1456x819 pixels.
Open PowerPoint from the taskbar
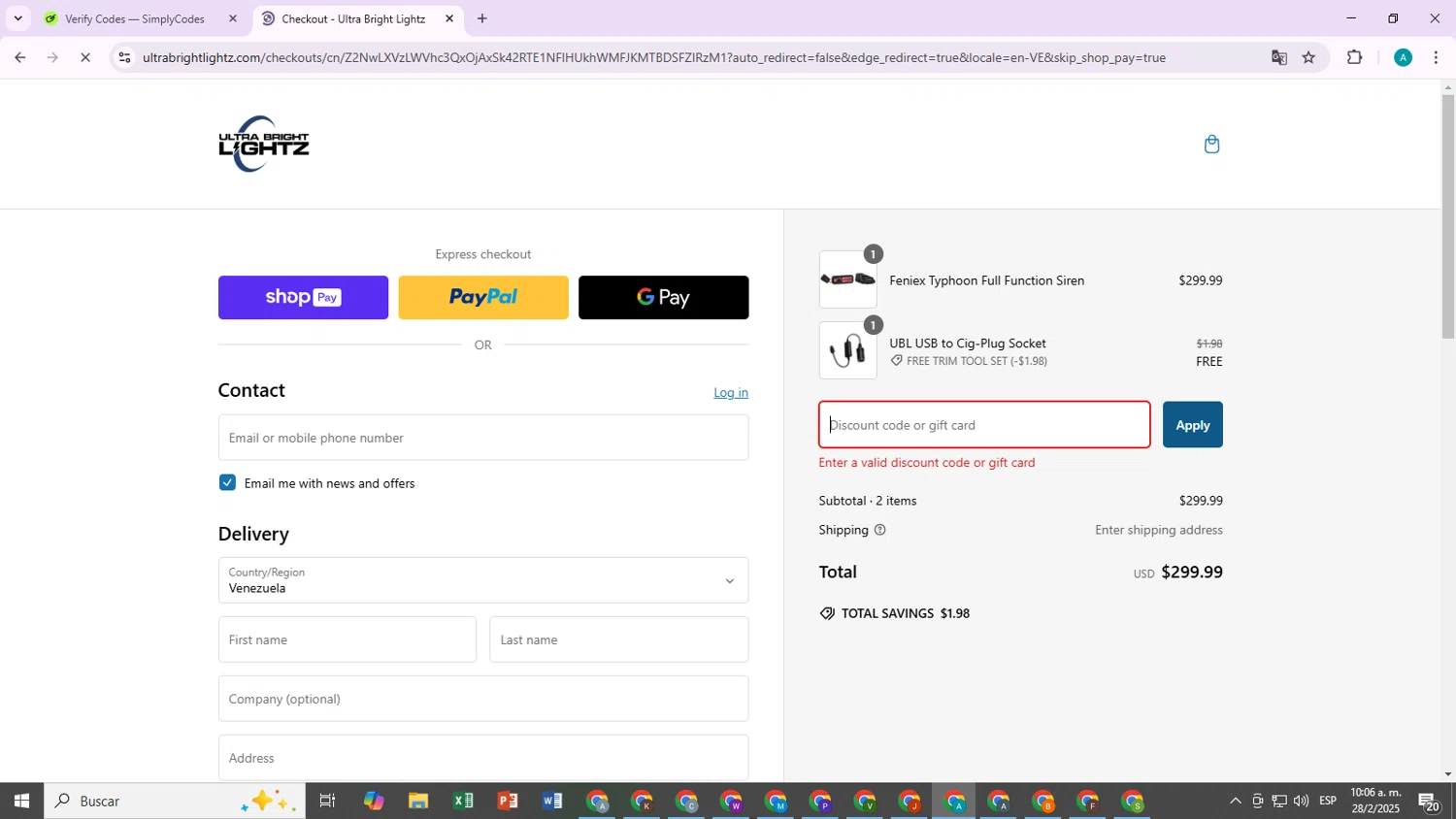(x=508, y=802)
